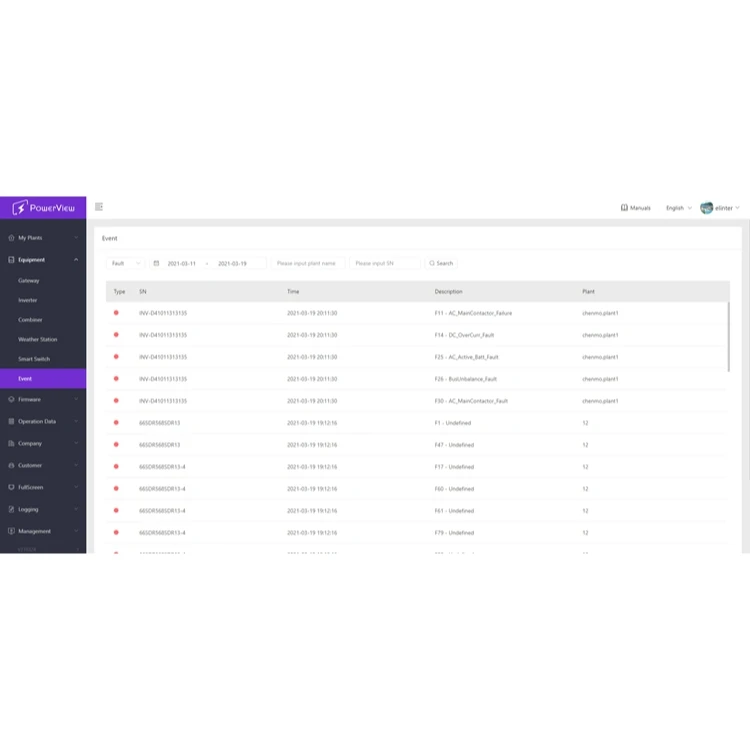Click the Search button
The image size is (750, 750).
click(x=441, y=263)
